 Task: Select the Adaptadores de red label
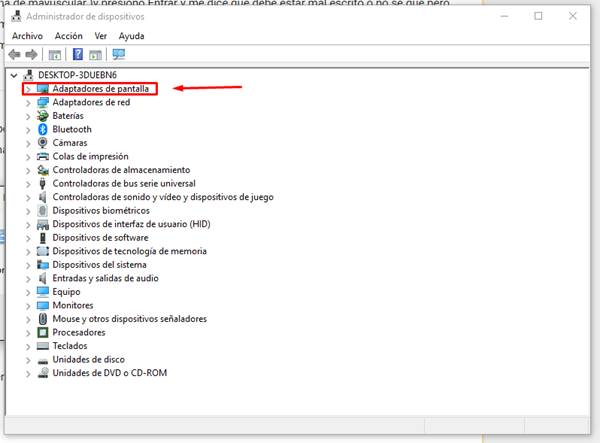pyautogui.click(x=91, y=102)
